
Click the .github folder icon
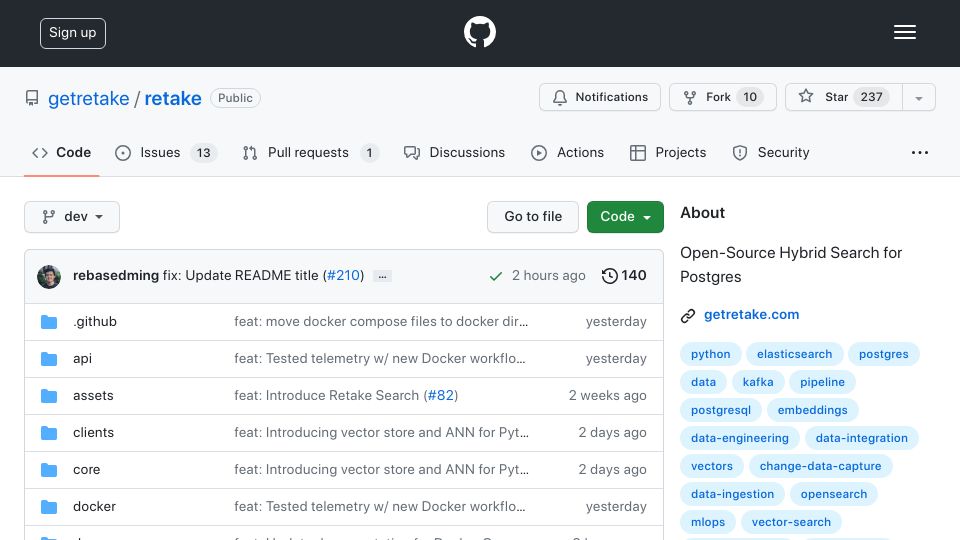coord(49,322)
